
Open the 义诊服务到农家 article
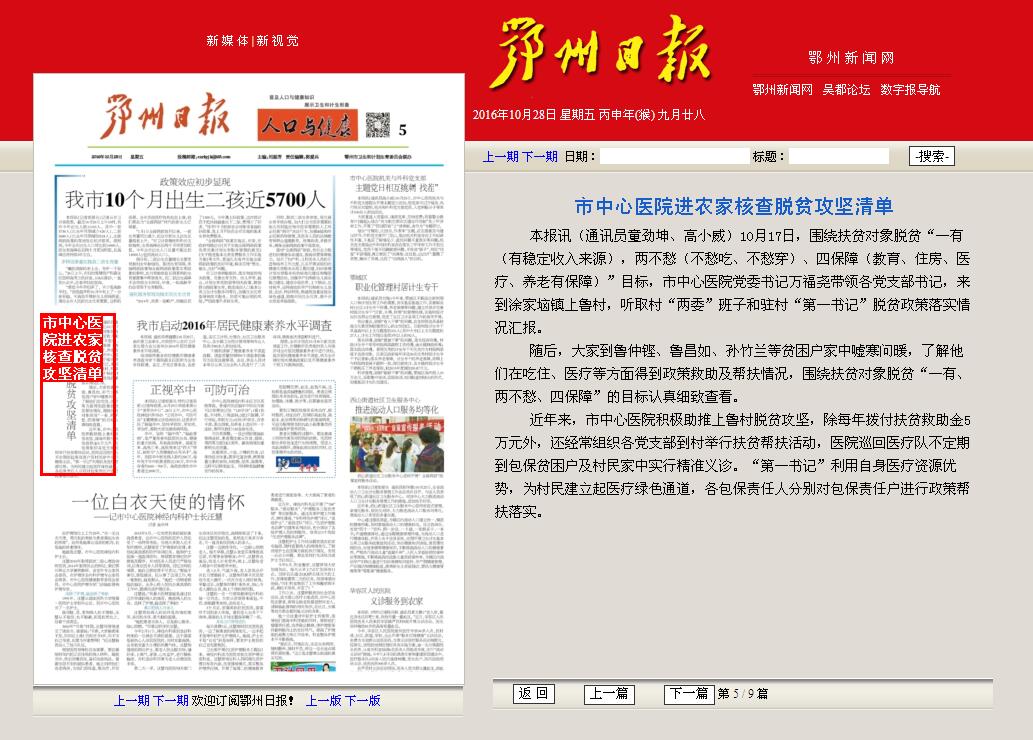click(397, 601)
